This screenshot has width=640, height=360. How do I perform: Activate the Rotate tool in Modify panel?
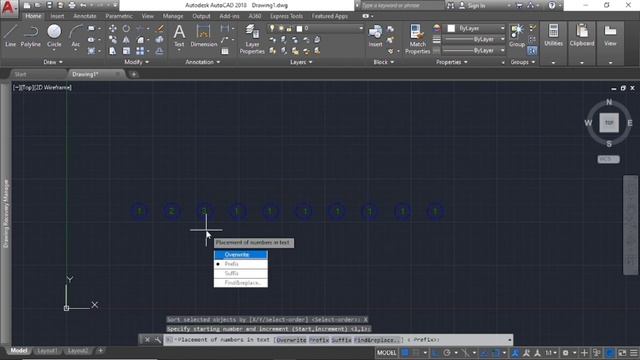pos(126,29)
